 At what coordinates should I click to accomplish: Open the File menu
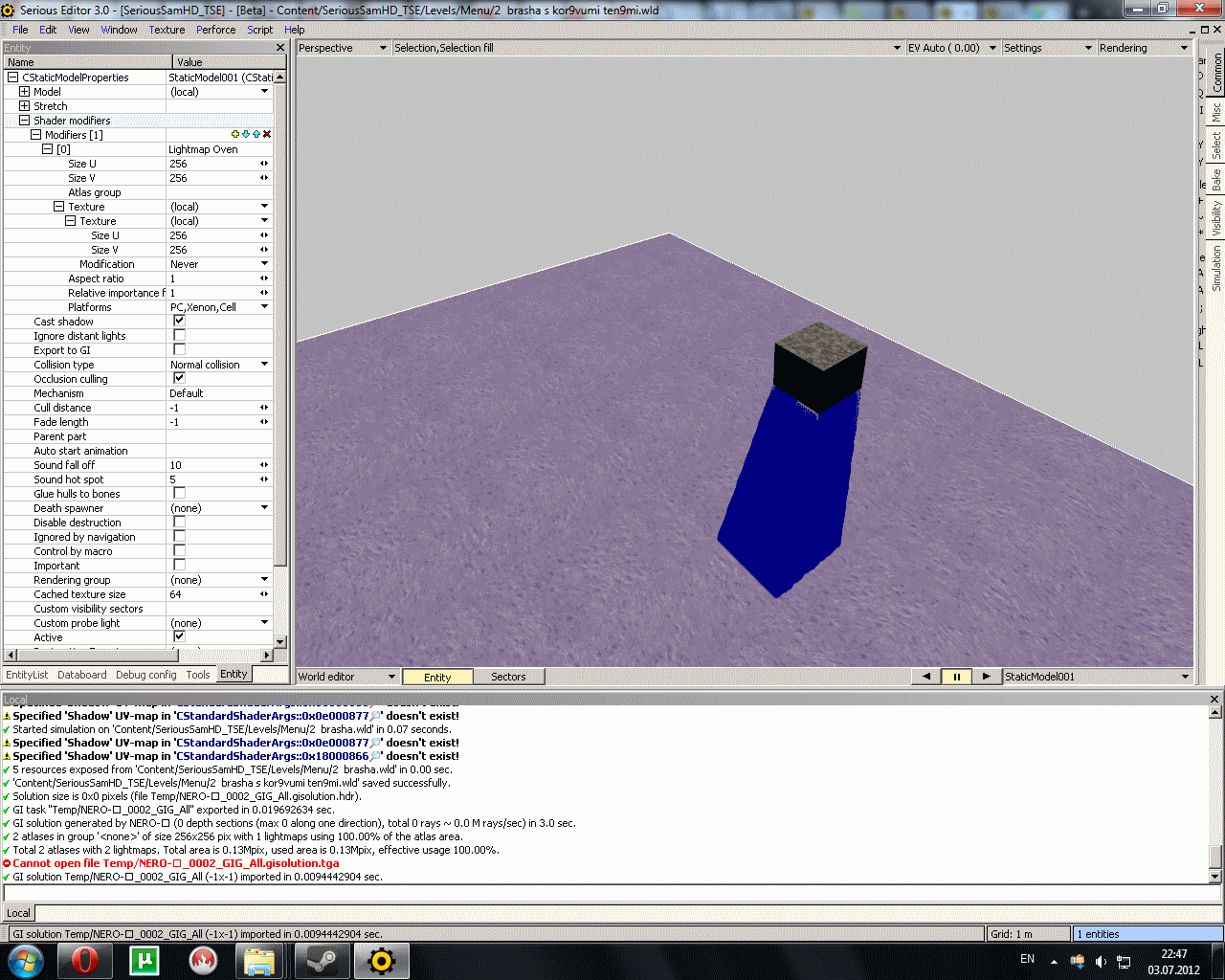point(20,30)
